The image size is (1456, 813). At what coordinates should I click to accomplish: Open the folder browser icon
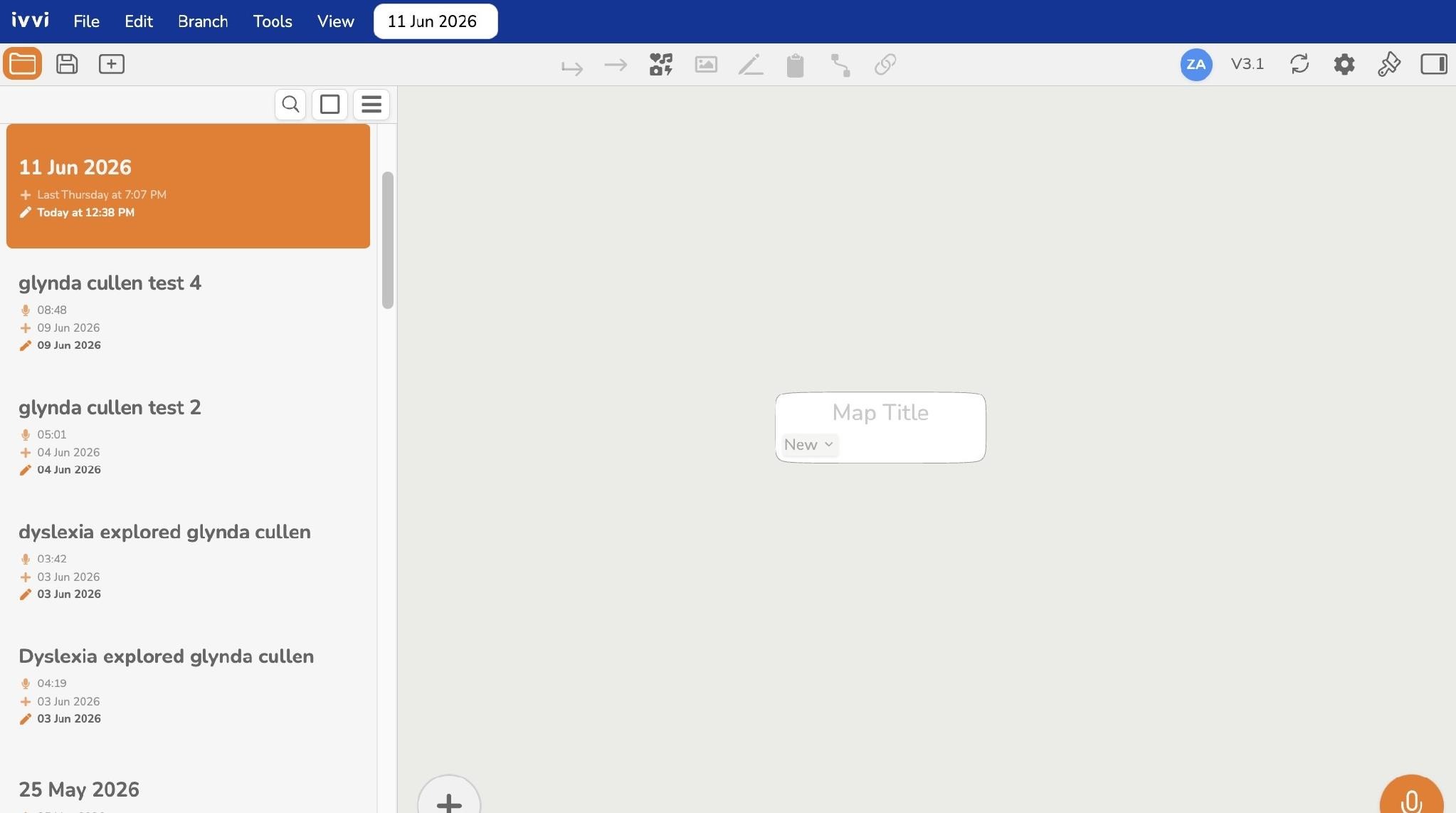tap(22, 64)
